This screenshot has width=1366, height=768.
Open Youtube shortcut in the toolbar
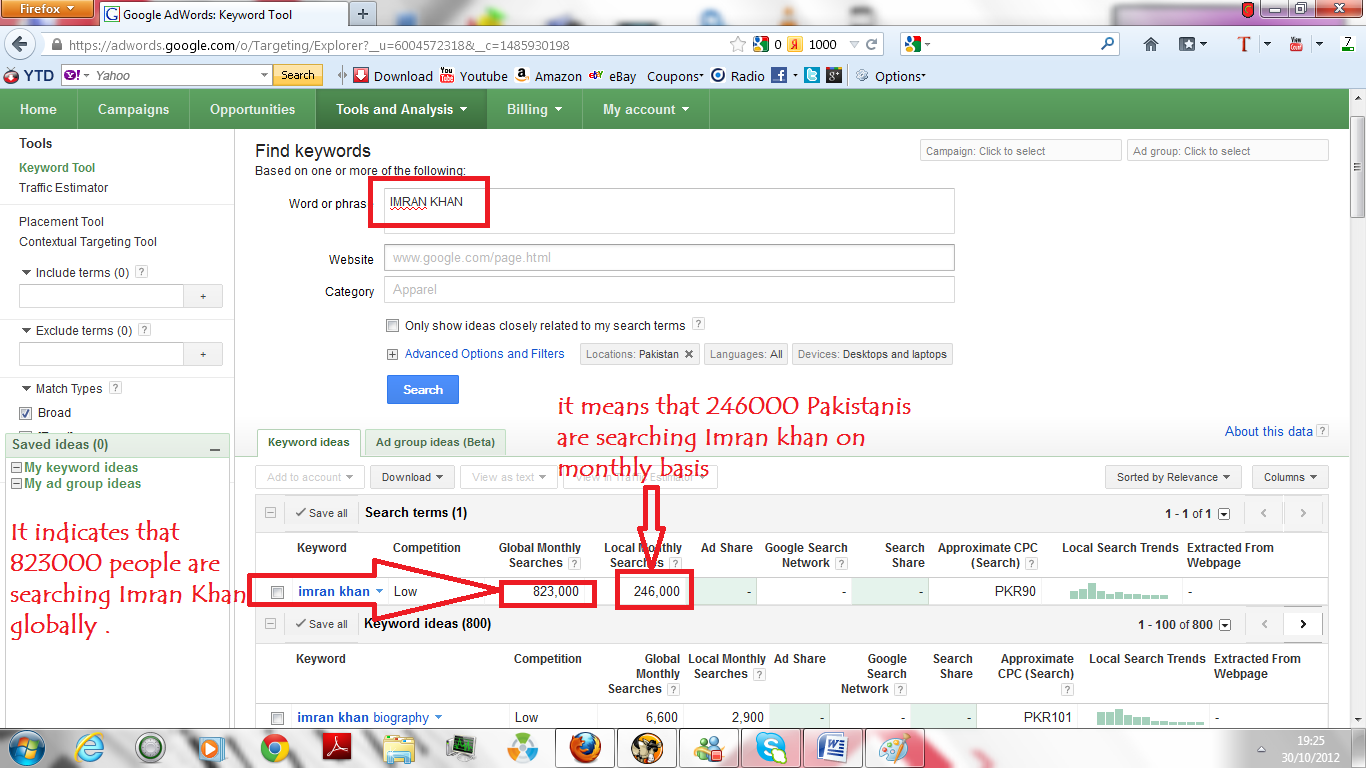pyautogui.click(x=474, y=76)
